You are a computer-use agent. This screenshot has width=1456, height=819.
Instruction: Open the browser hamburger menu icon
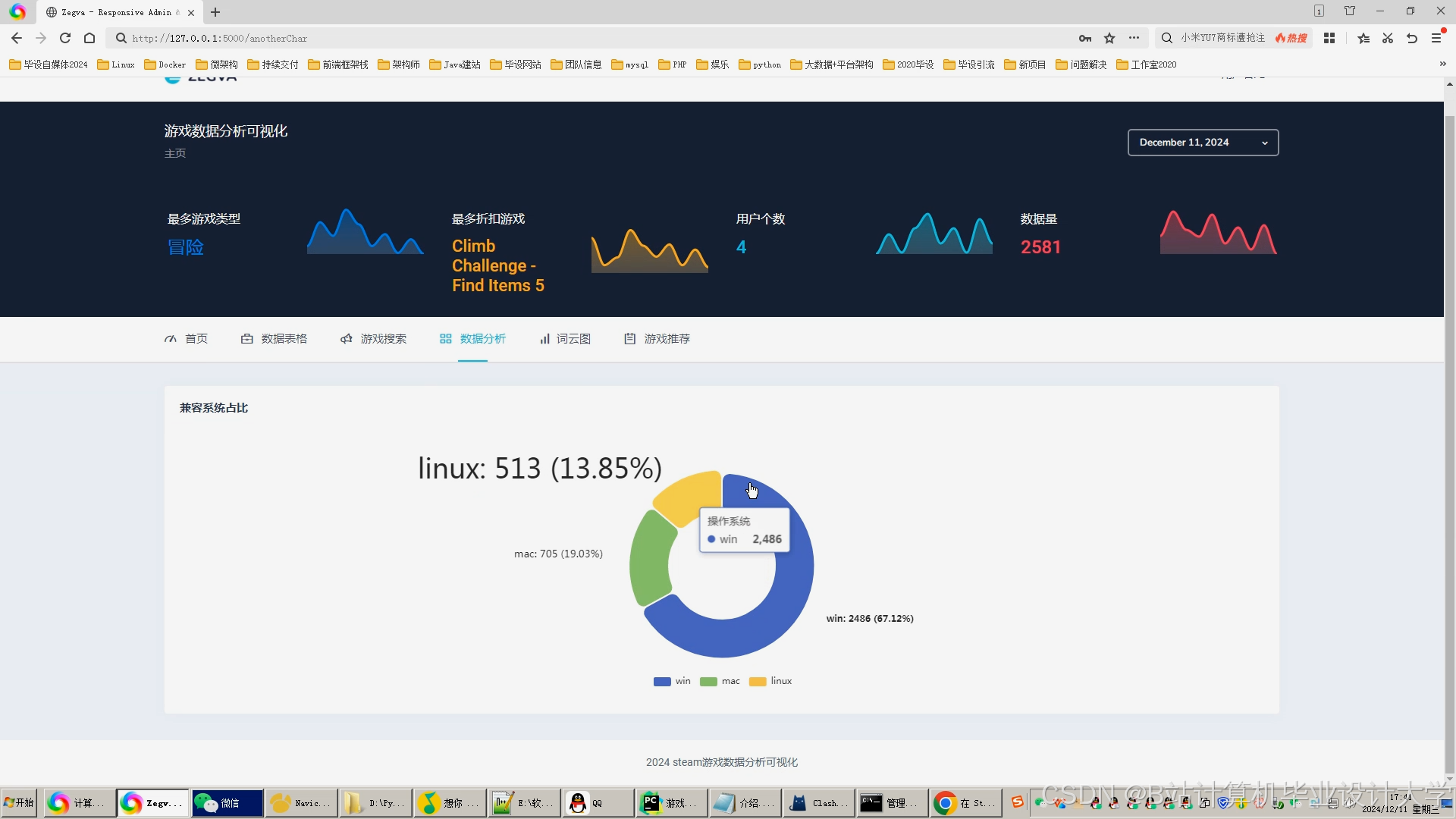point(1436,38)
